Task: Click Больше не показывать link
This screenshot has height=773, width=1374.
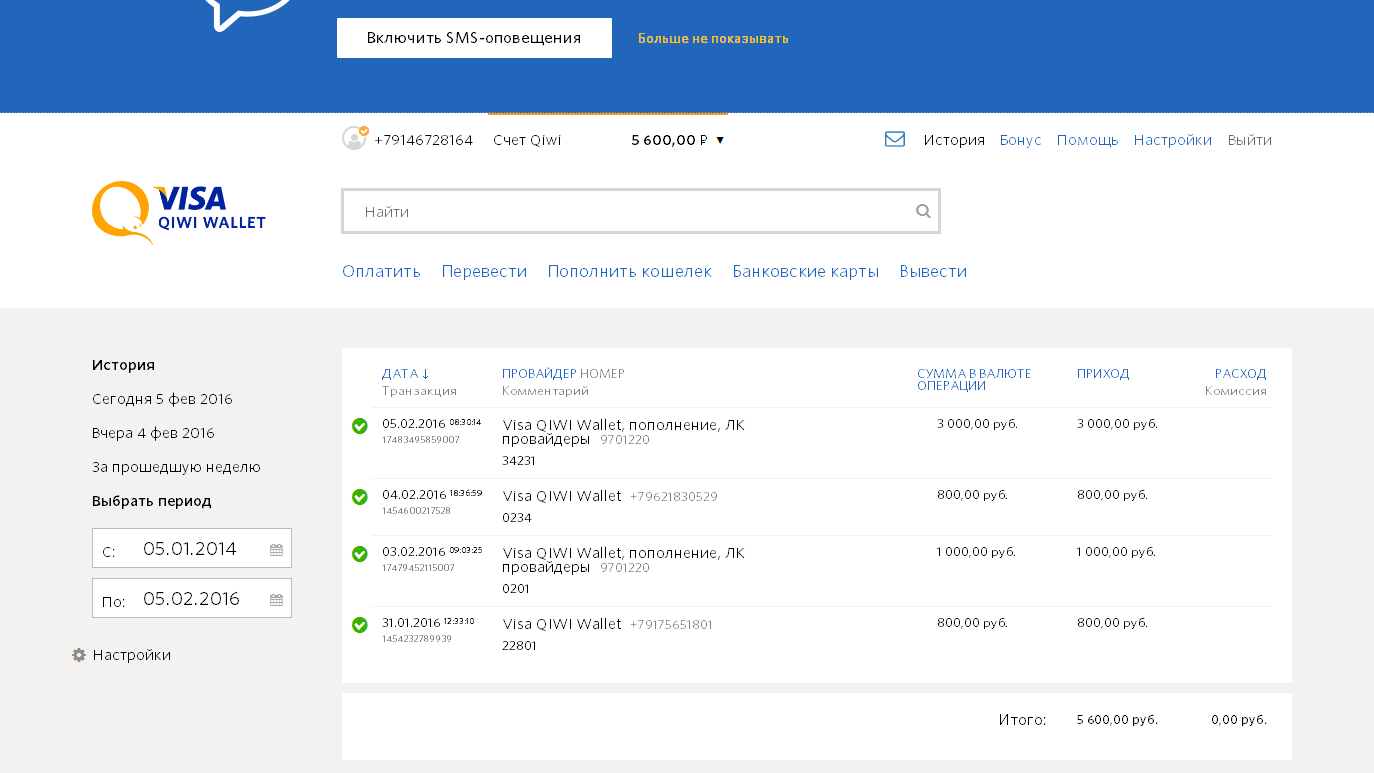Action: (713, 39)
